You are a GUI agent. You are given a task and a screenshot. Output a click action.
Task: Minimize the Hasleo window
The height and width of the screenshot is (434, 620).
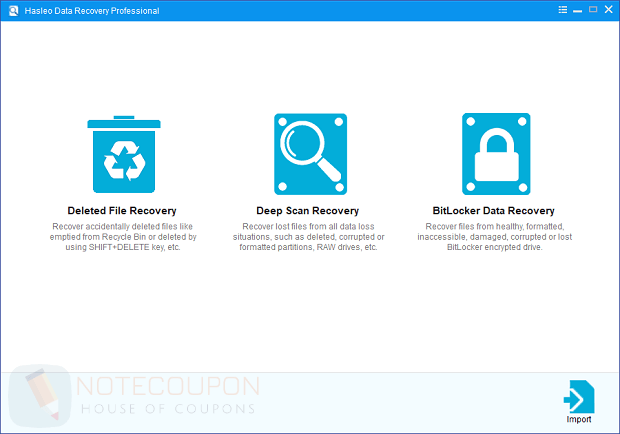577,10
